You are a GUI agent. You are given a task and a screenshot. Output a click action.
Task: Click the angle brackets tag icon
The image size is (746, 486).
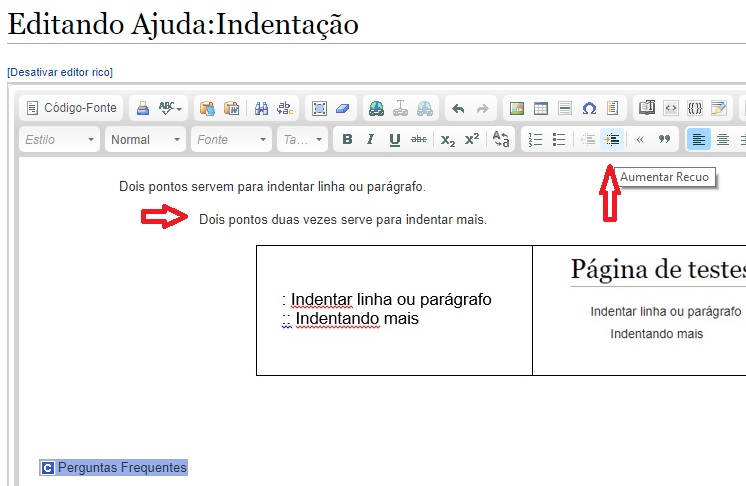coord(671,108)
